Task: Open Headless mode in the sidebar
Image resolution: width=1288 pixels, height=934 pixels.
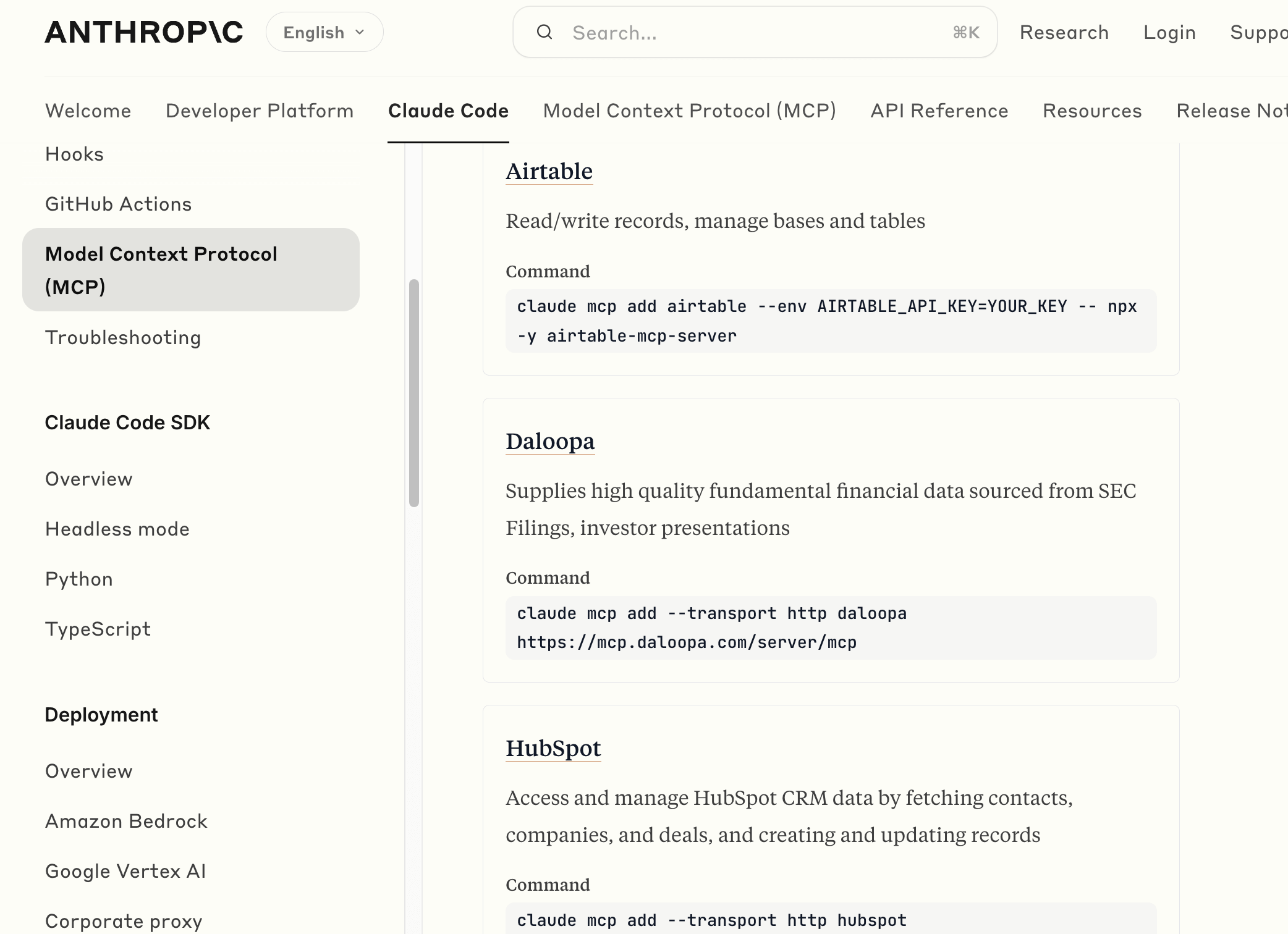Action: (x=117, y=529)
